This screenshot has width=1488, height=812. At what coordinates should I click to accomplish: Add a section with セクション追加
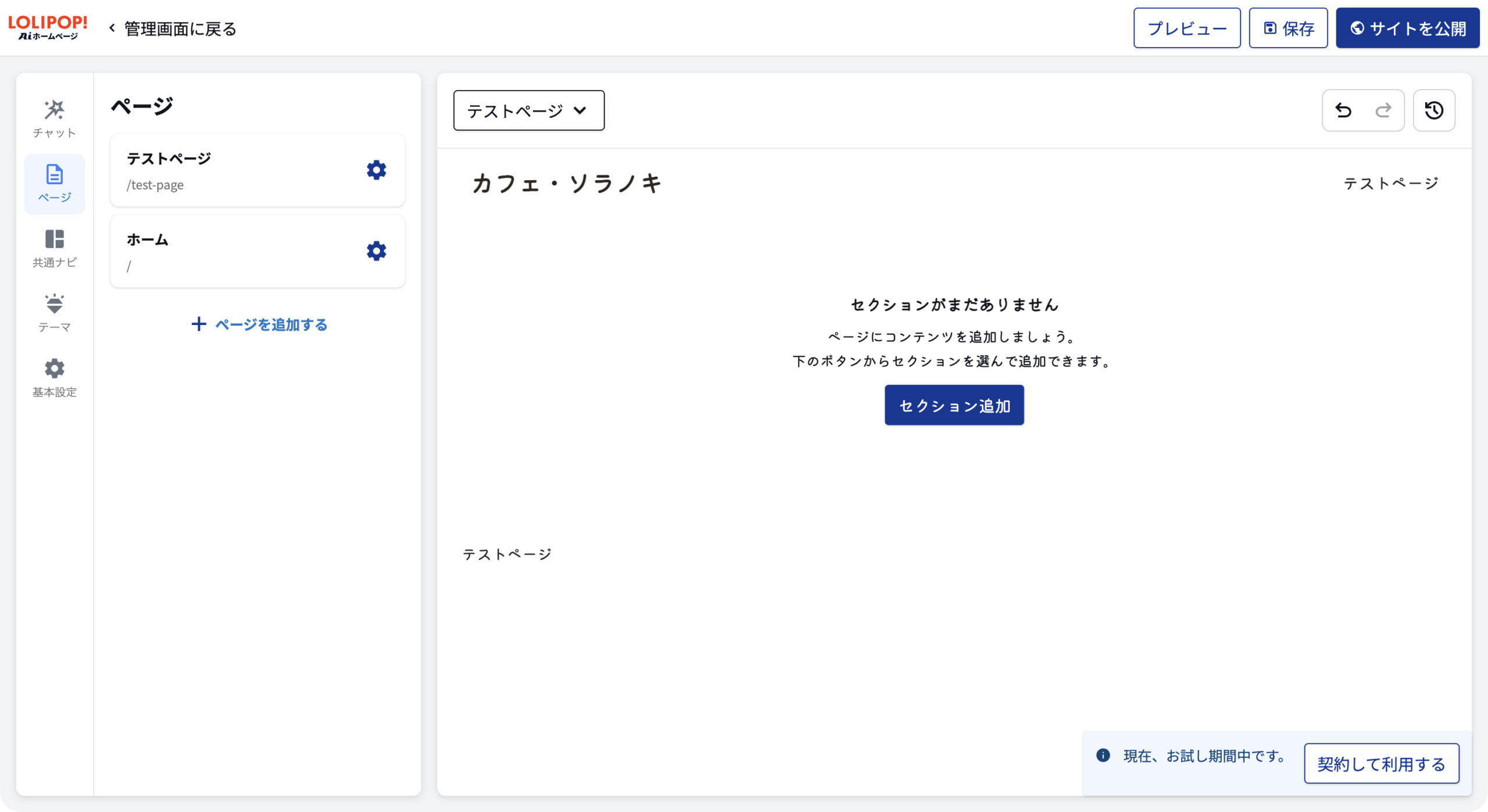(954, 405)
